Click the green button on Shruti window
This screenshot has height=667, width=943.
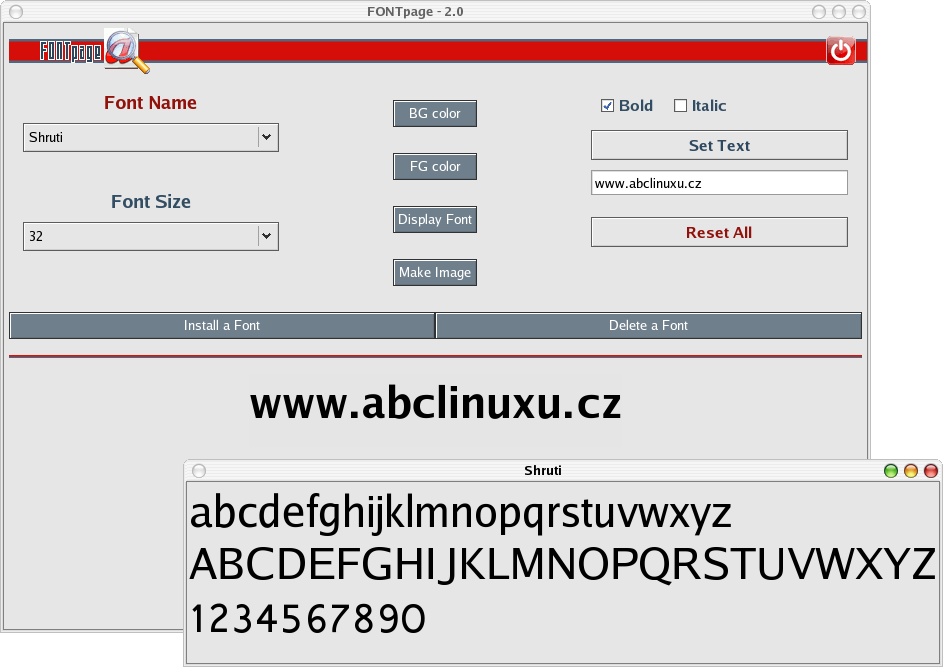coord(891,471)
